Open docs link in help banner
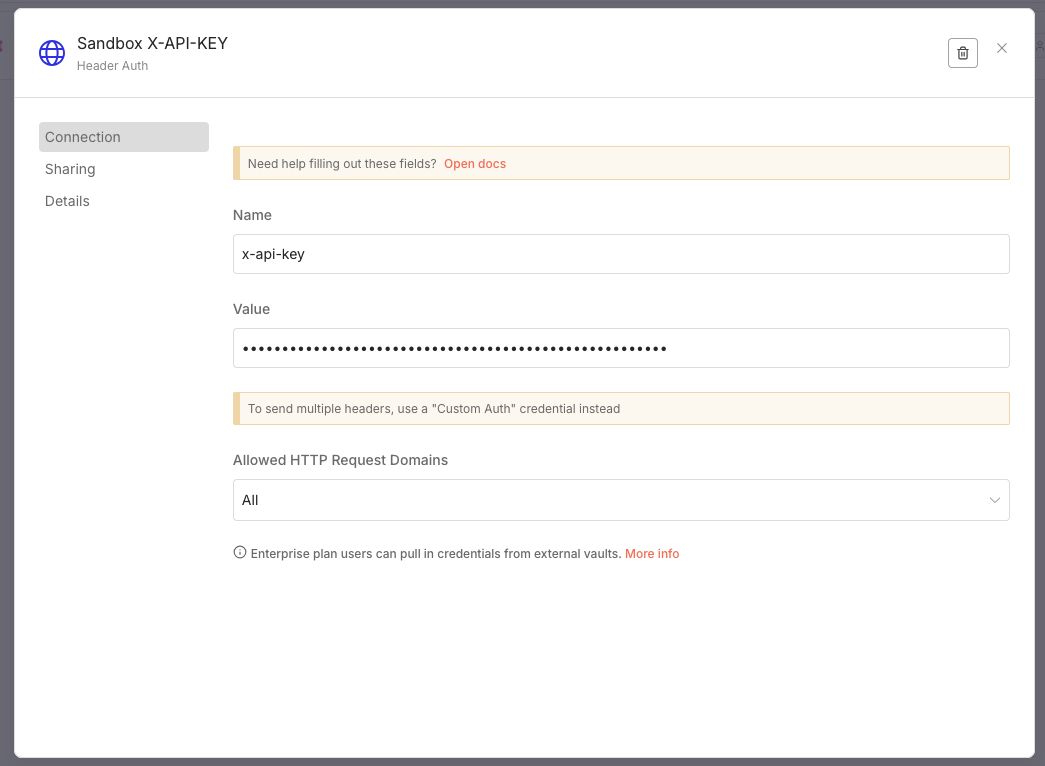 (x=475, y=163)
